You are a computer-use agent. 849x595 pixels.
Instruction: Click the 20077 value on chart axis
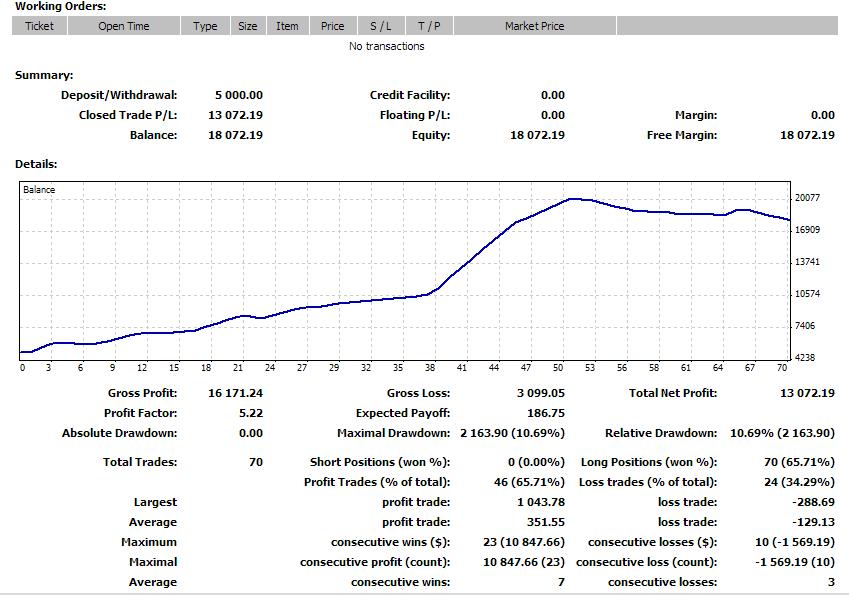(x=806, y=198)
